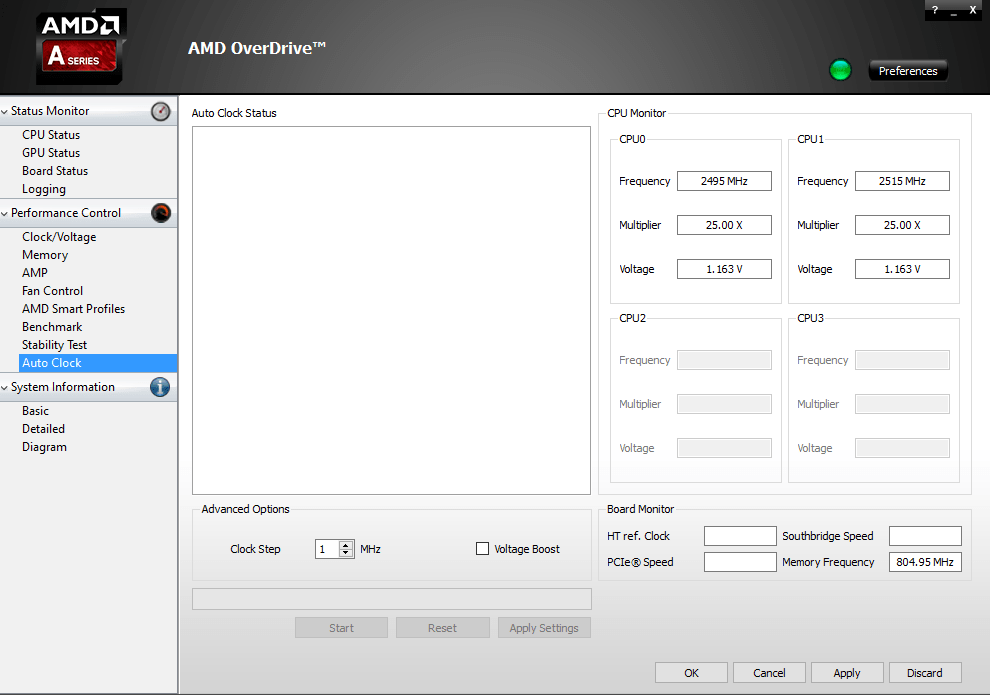
Task: Click the Southbridge Speed field
Action: tap(925, 536)
